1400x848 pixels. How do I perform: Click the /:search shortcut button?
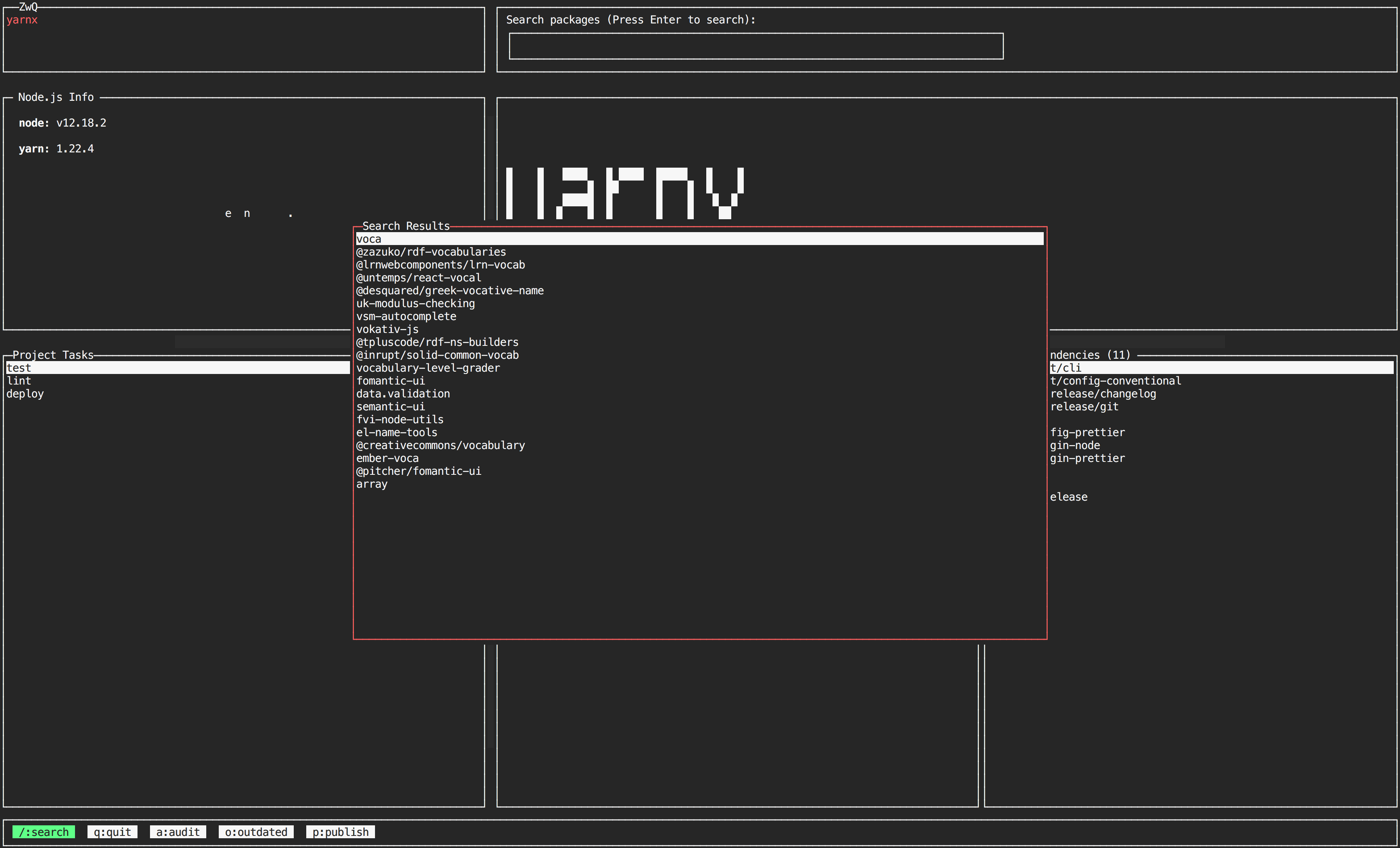(44, 832)
